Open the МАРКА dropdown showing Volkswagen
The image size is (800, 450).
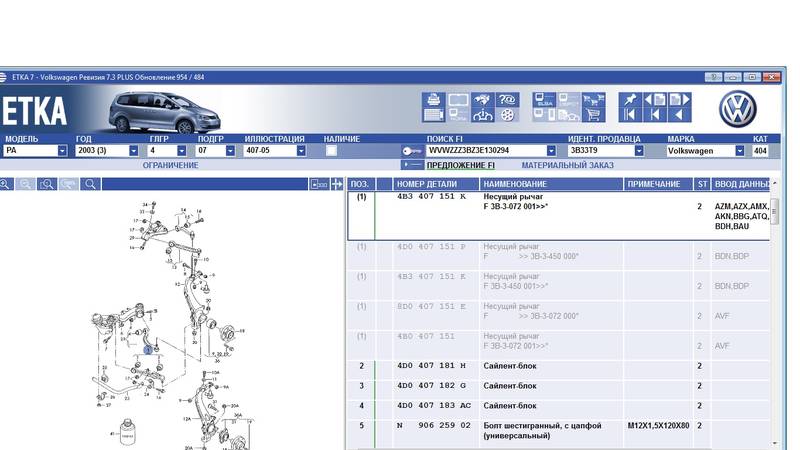point(706,151)
